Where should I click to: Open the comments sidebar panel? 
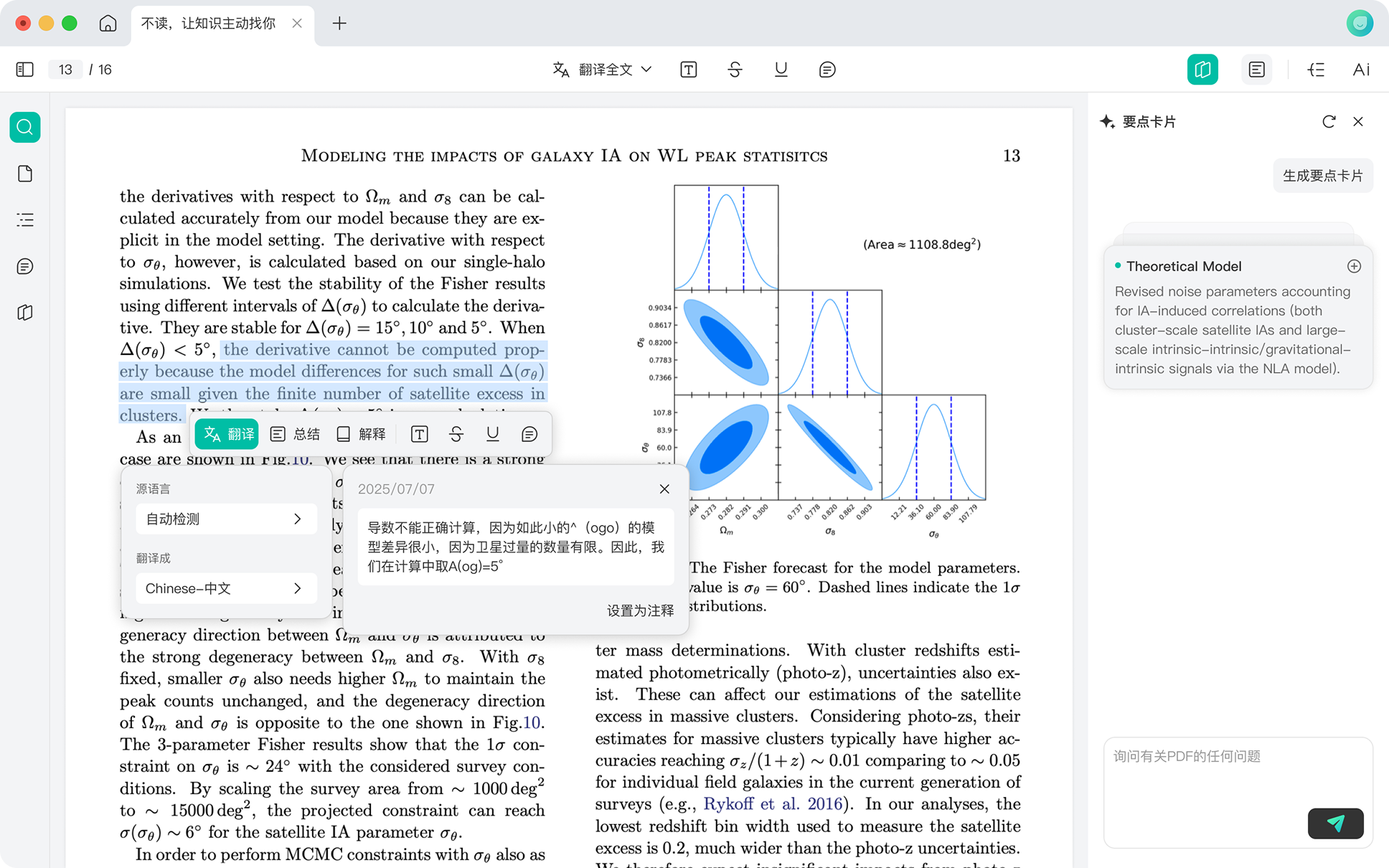coord(24,266)
